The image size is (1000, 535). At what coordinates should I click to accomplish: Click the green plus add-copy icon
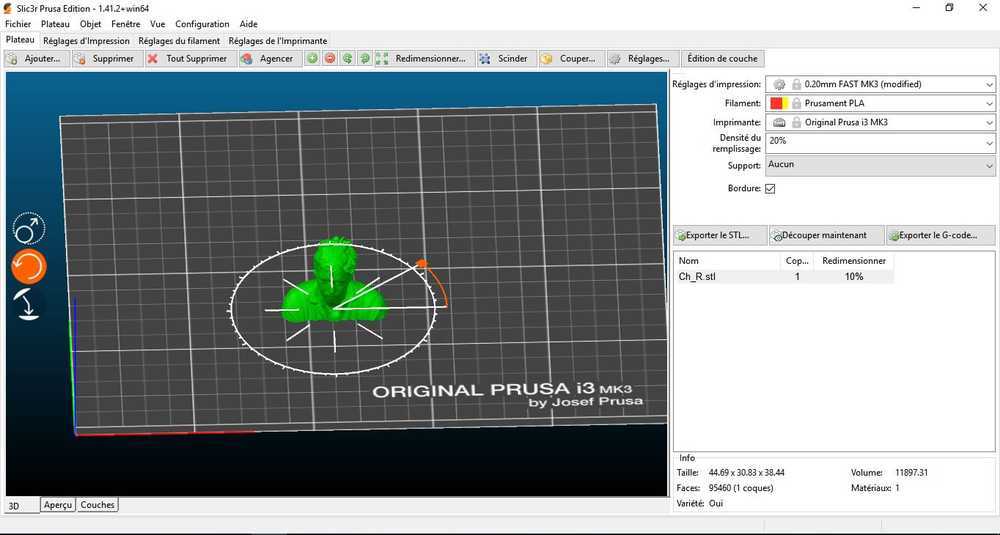pyautogui.click(x=312, y=59)
